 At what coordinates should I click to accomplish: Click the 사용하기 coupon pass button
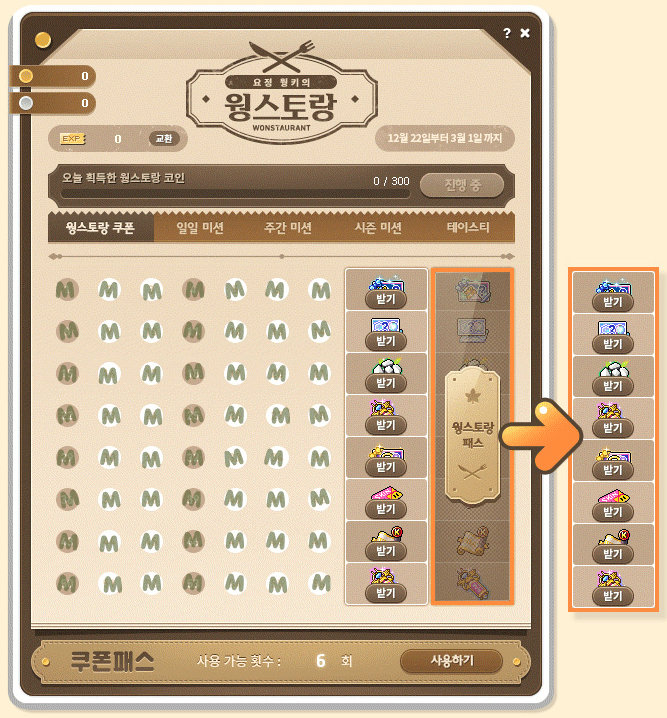coord(451,661)
